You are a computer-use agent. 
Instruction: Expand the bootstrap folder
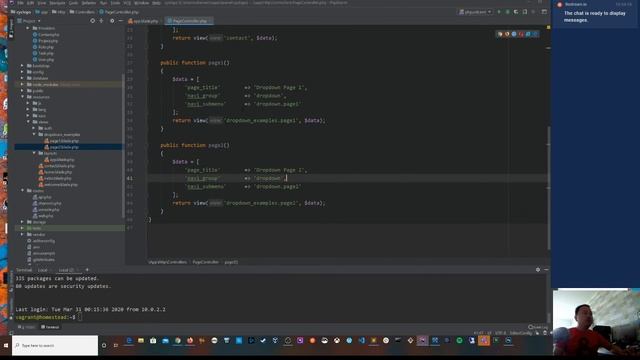(22, 65)
